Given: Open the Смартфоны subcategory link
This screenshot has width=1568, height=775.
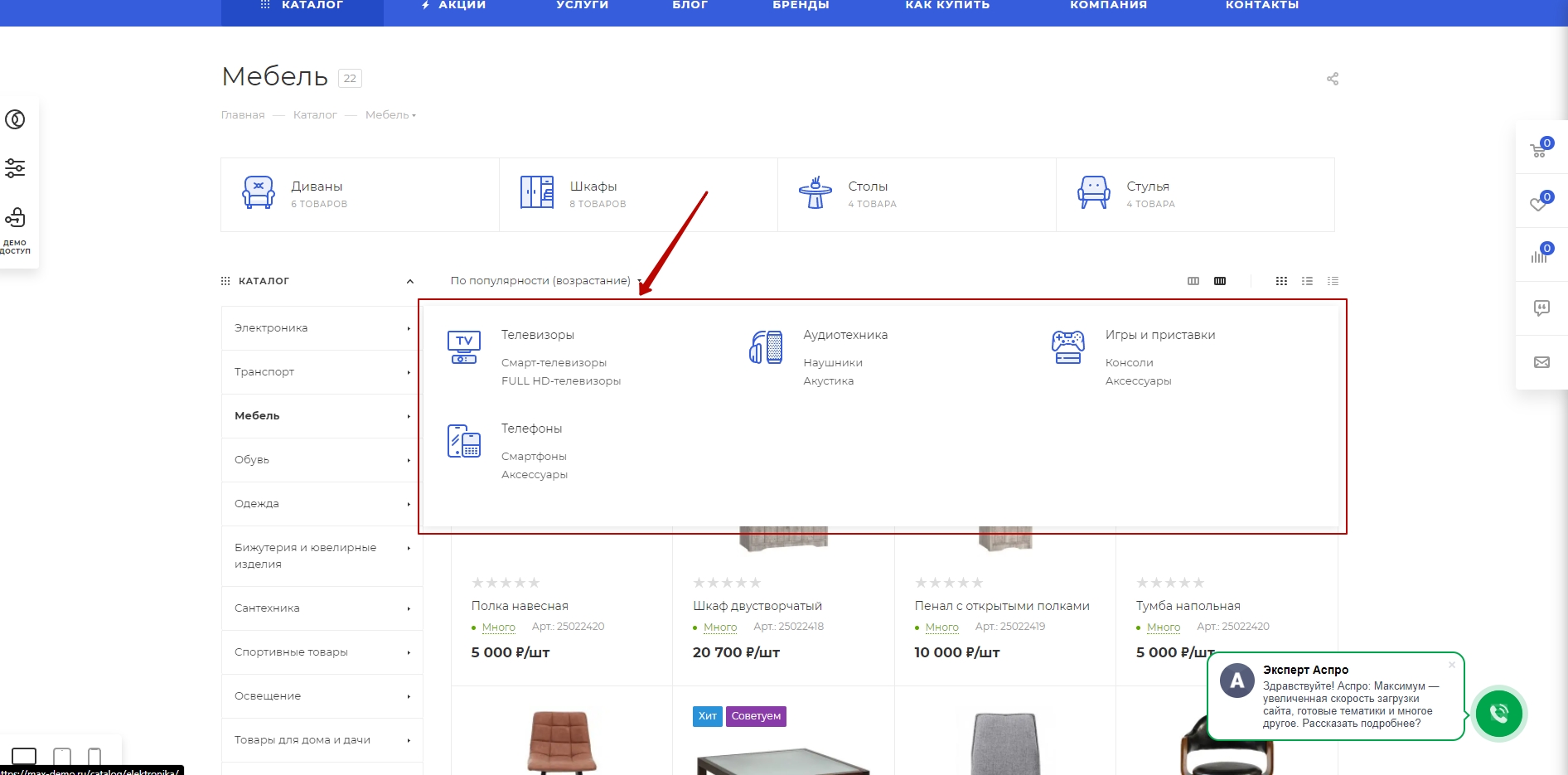Looking at the screenshot, I should tap(534, 456).
